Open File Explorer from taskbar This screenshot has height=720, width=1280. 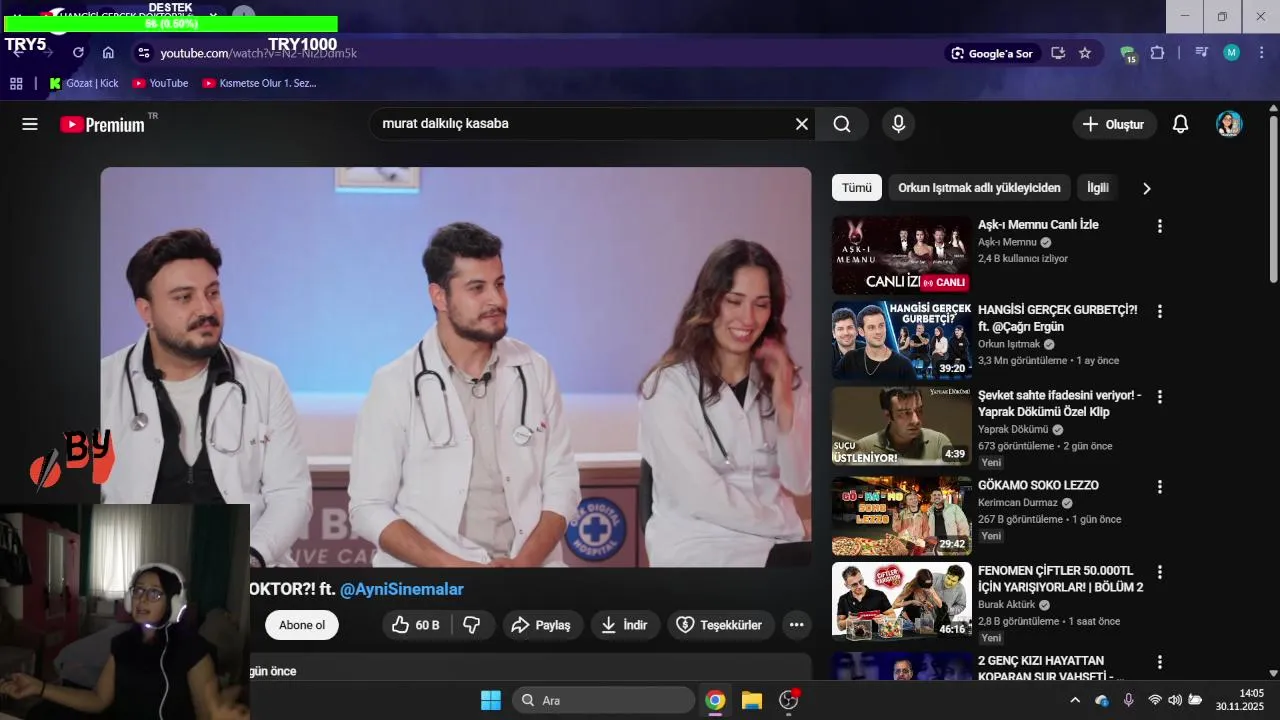[x=751, y=700]
